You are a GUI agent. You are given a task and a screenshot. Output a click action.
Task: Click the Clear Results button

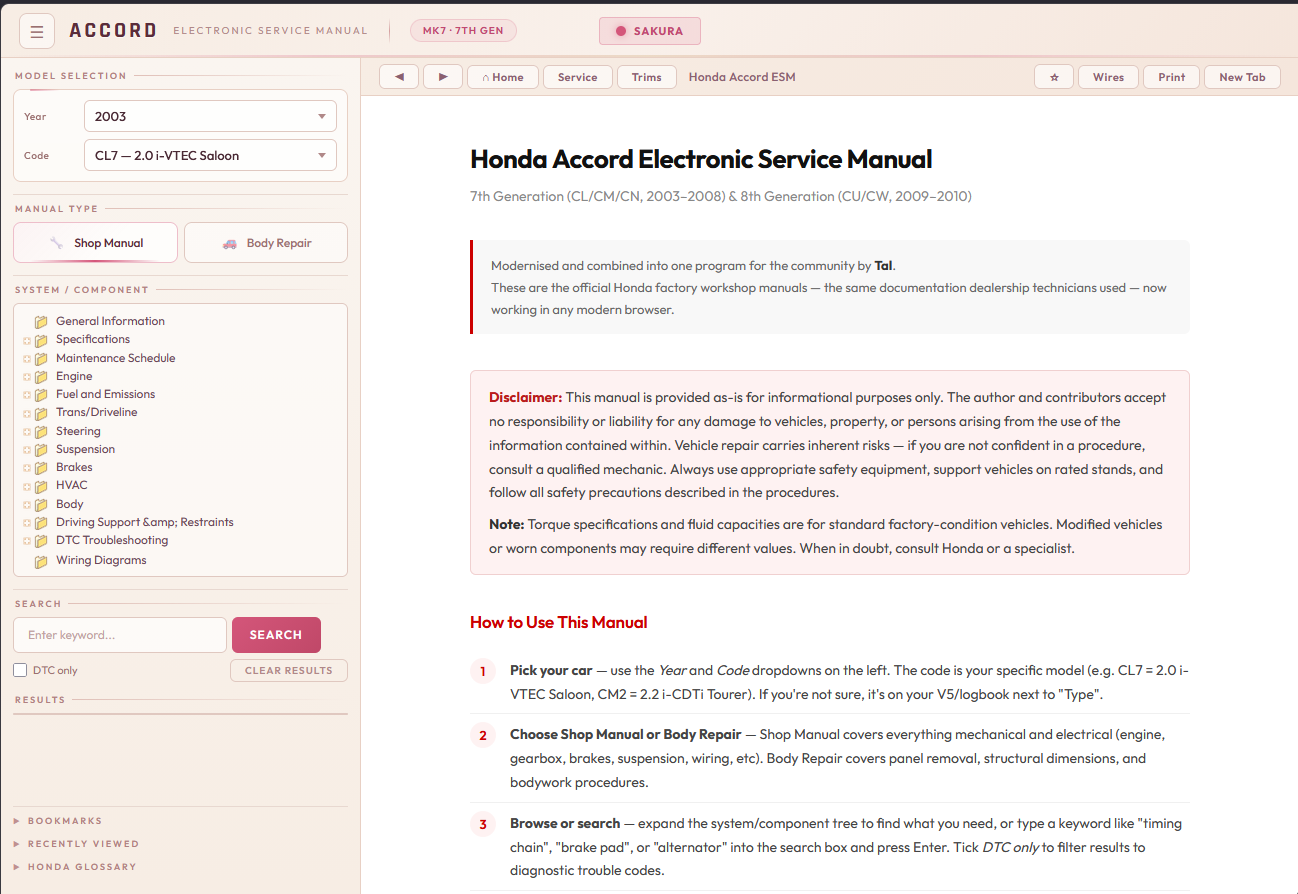tap(288, 670)
